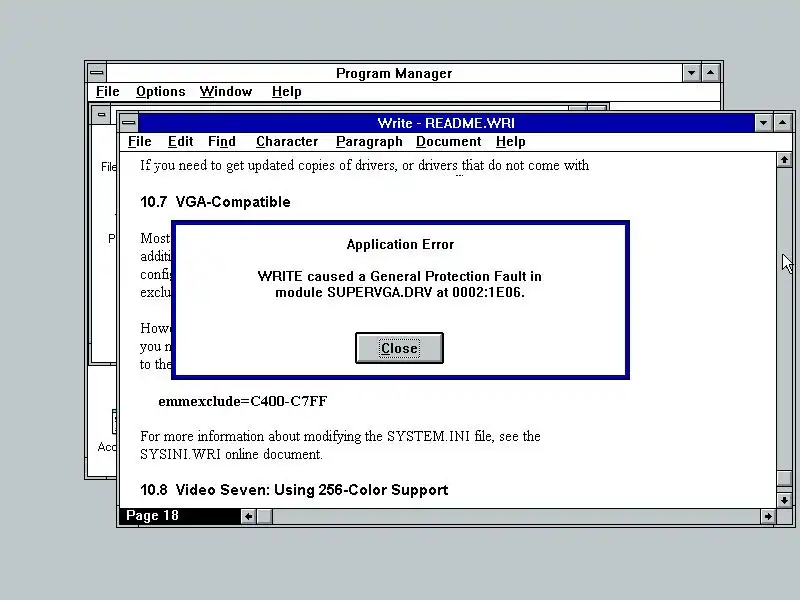Open the File menu in Write
800x600 pixels.
140,141
